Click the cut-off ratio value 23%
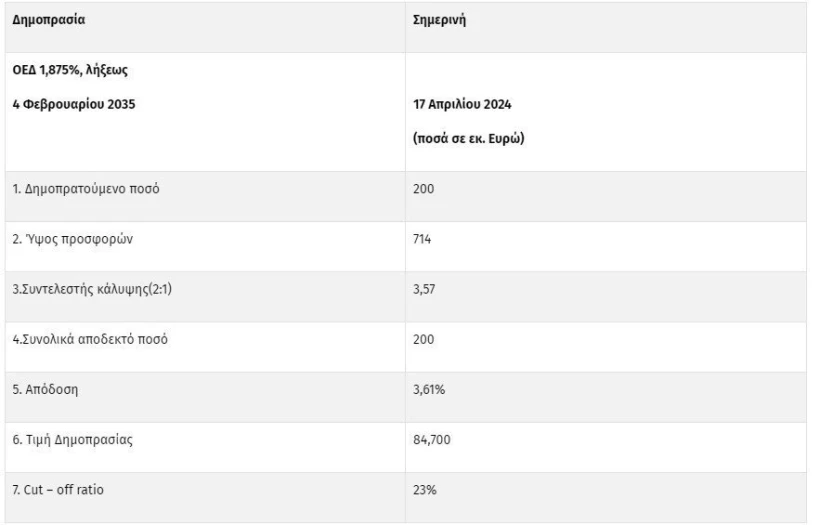Viewport: 820px width, 525px height. (x=425, y=490)
